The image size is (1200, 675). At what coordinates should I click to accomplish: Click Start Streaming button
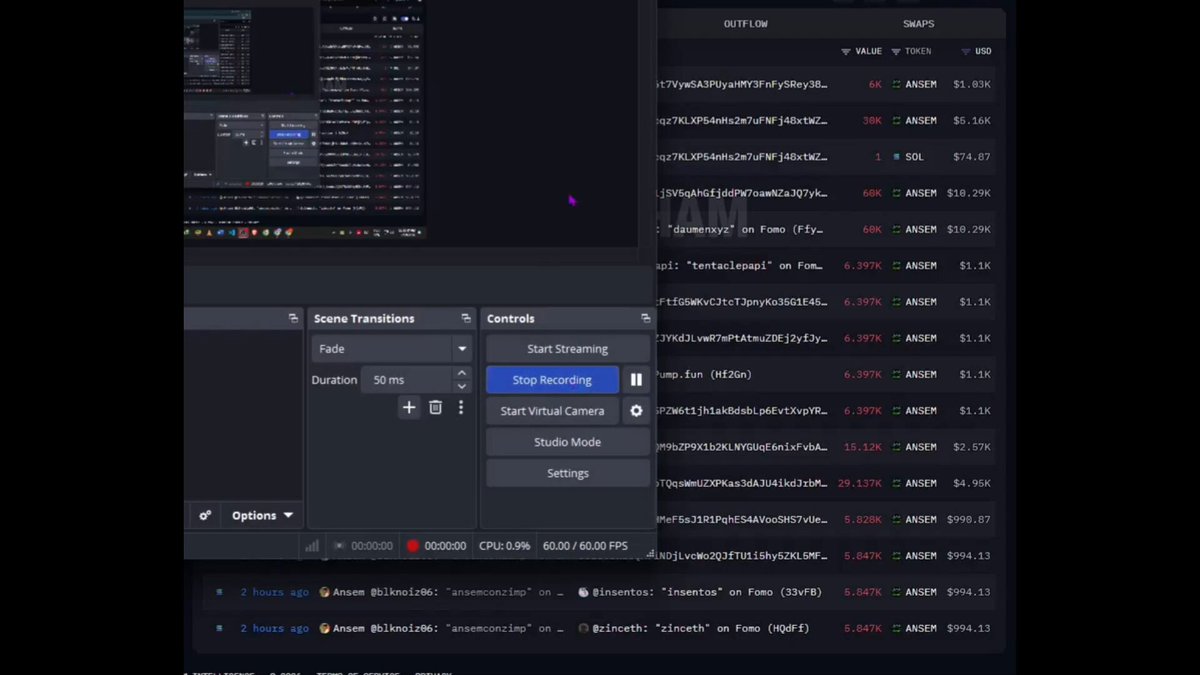(568, 349)
